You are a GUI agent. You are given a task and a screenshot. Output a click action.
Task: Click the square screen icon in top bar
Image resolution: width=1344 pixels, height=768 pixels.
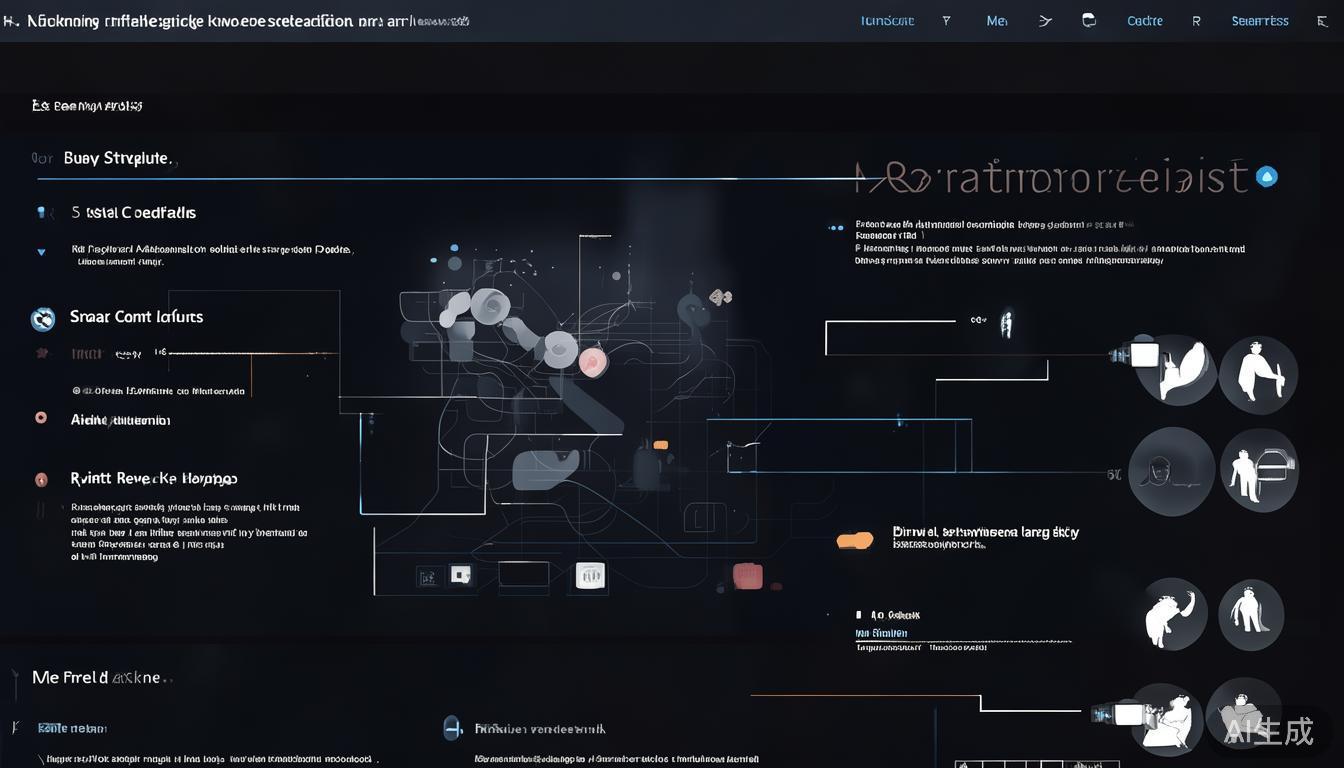tap(1089, 20)
